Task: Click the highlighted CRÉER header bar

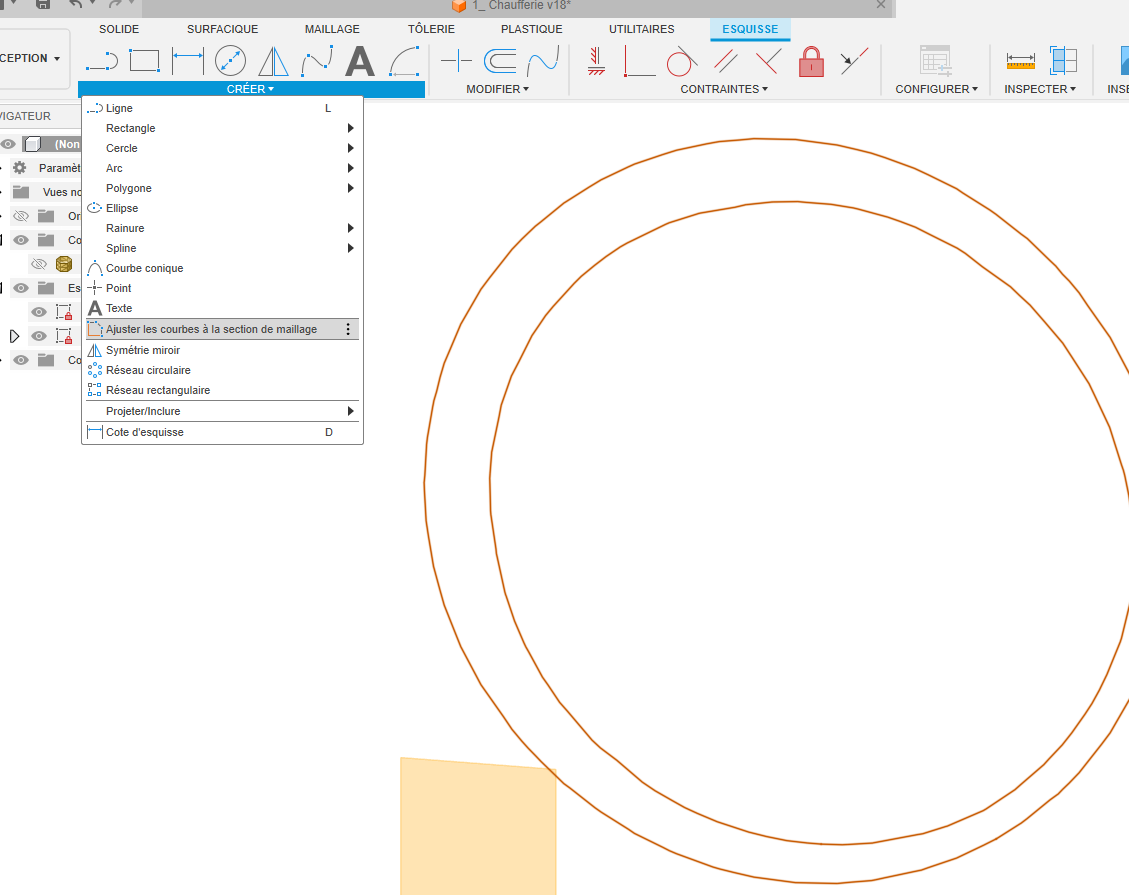Action: click(x=250, y=88)
